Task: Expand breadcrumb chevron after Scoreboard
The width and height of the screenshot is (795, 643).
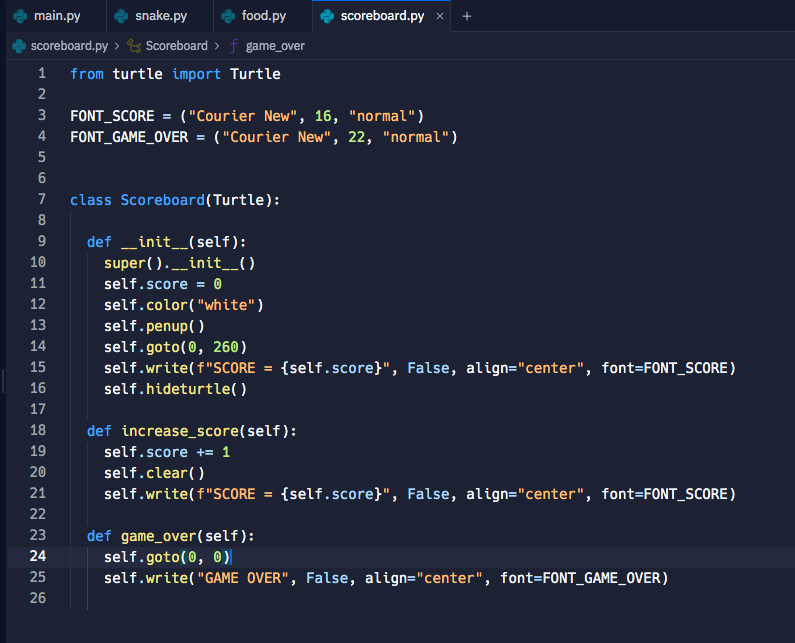Action: (218, 46)
